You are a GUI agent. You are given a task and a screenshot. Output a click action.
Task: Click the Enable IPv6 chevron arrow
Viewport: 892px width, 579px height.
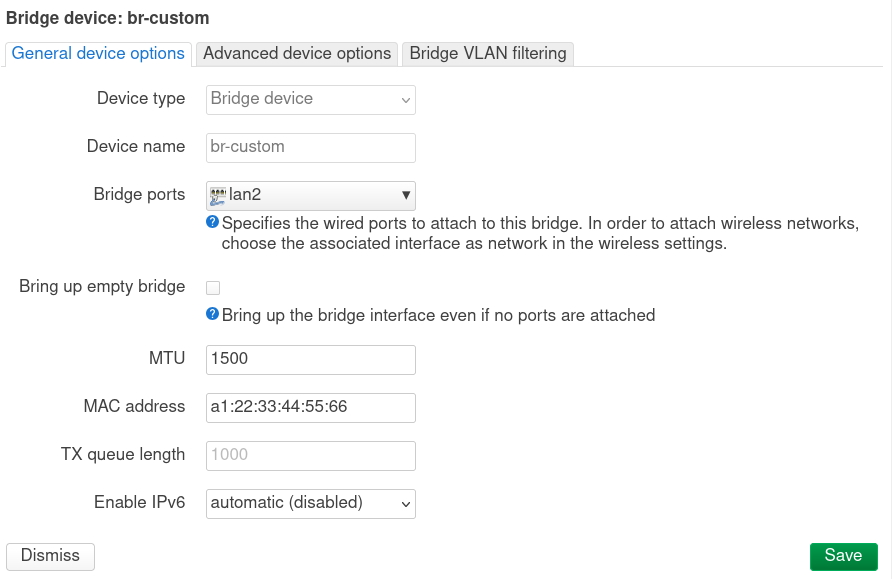click(406, 504)
